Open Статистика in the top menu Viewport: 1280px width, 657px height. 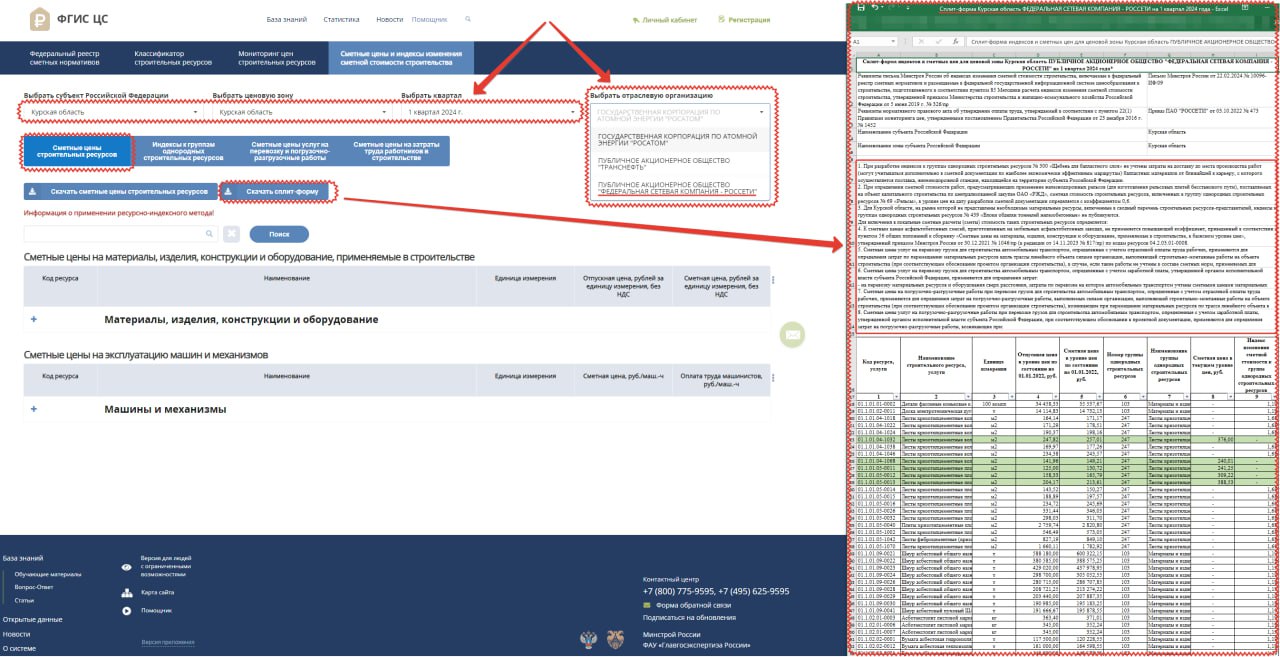click(x=342, y=20)
